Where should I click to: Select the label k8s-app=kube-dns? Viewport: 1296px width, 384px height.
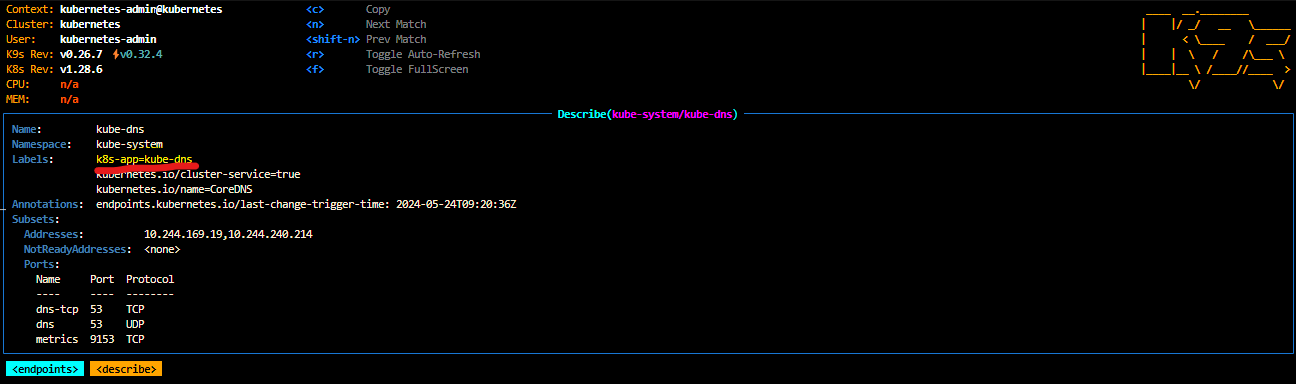click(x=144, y=159)
